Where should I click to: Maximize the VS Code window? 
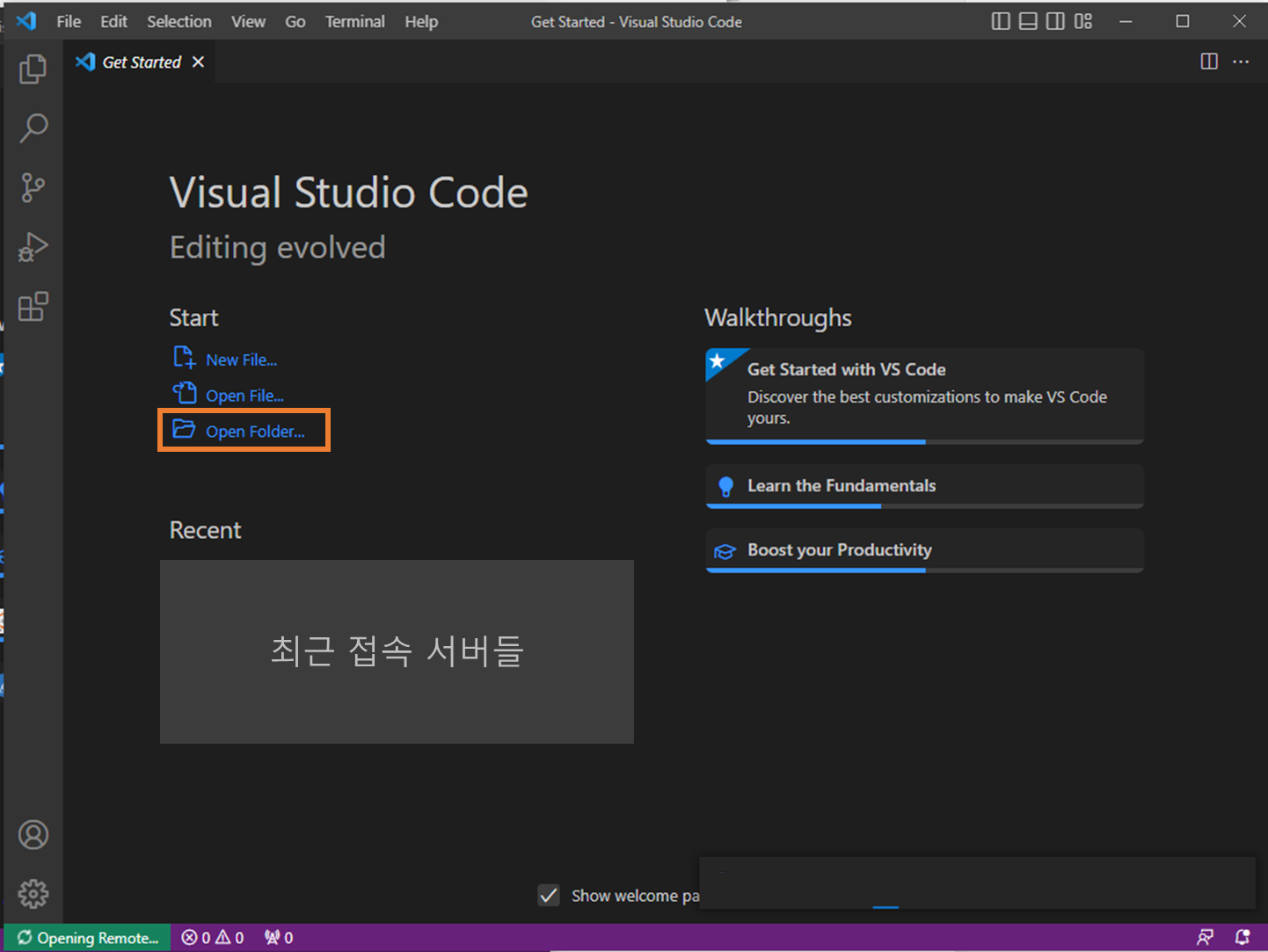click(1183, 21)
